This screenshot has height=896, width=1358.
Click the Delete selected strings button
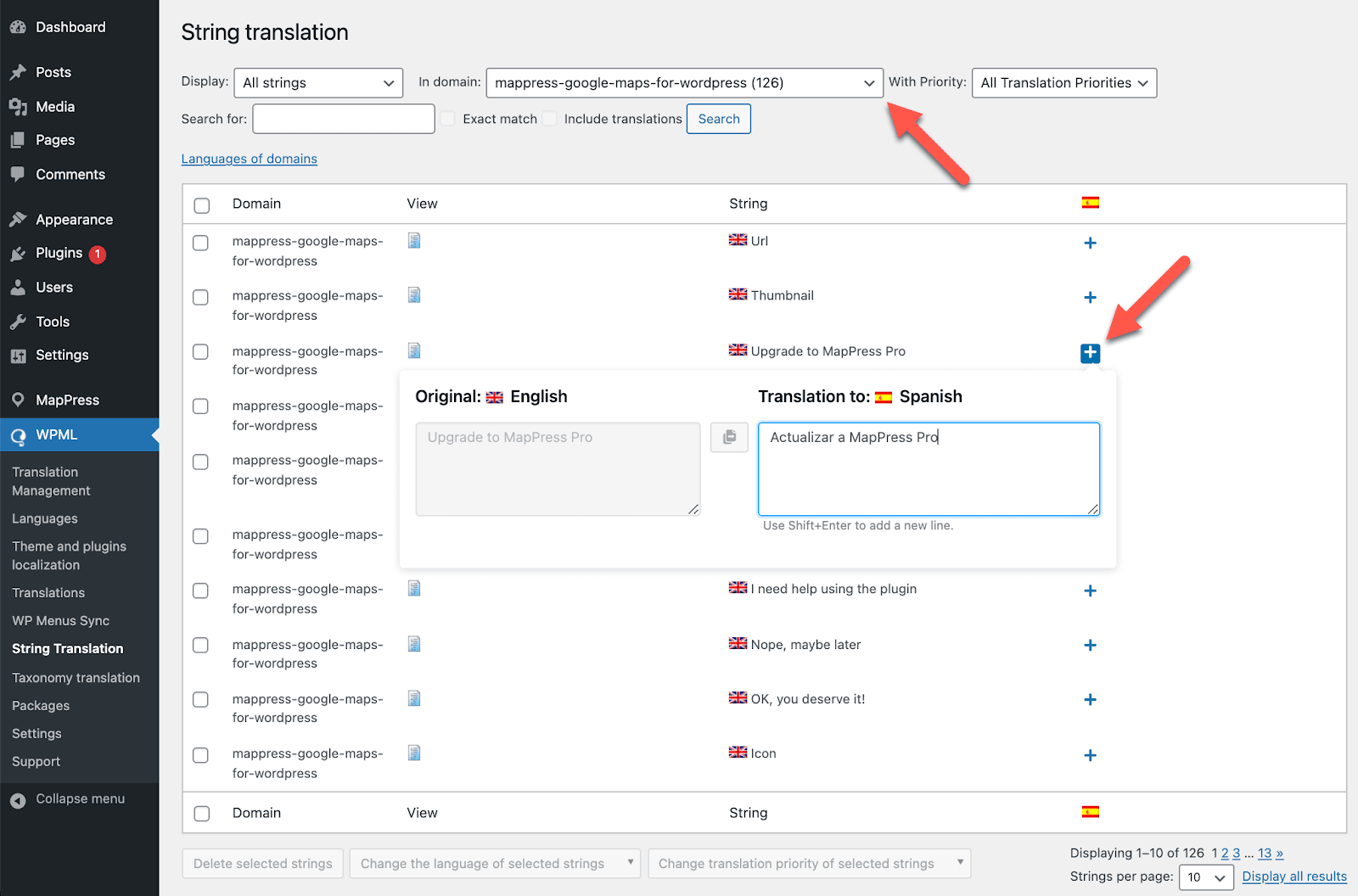point(263,864)
